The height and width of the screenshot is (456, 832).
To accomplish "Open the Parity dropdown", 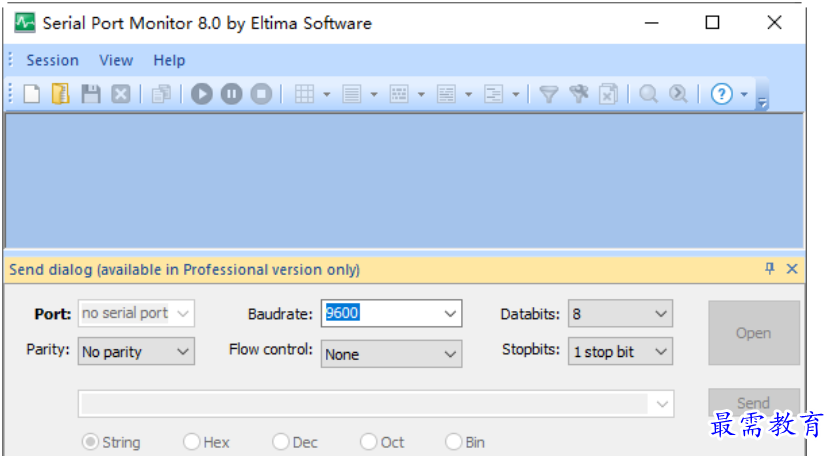I will click(x=136, y=351).
